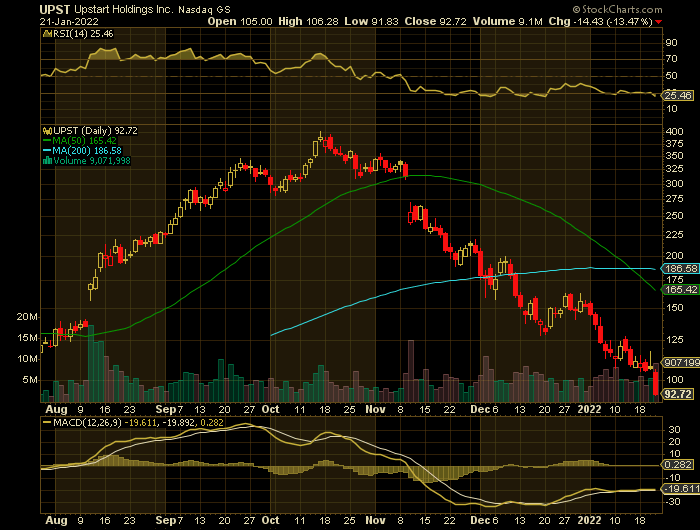The width and height of the screenshot is (700, 530).
Task: Click the 21-Jan-2022 date label
Action: click(69, 21)
